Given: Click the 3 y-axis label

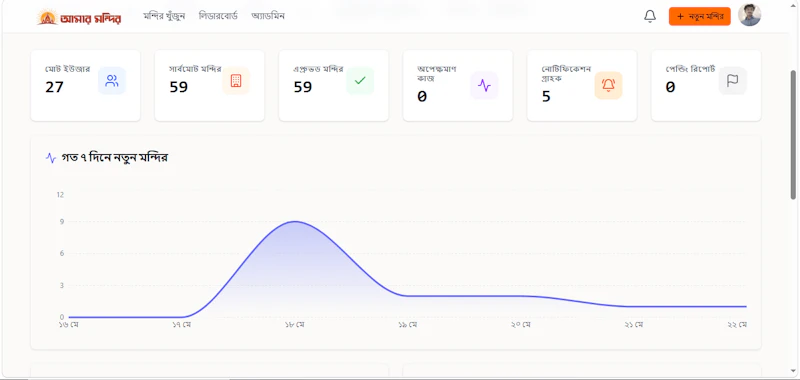Looking at the screenshot, I should tap(62, 286).
